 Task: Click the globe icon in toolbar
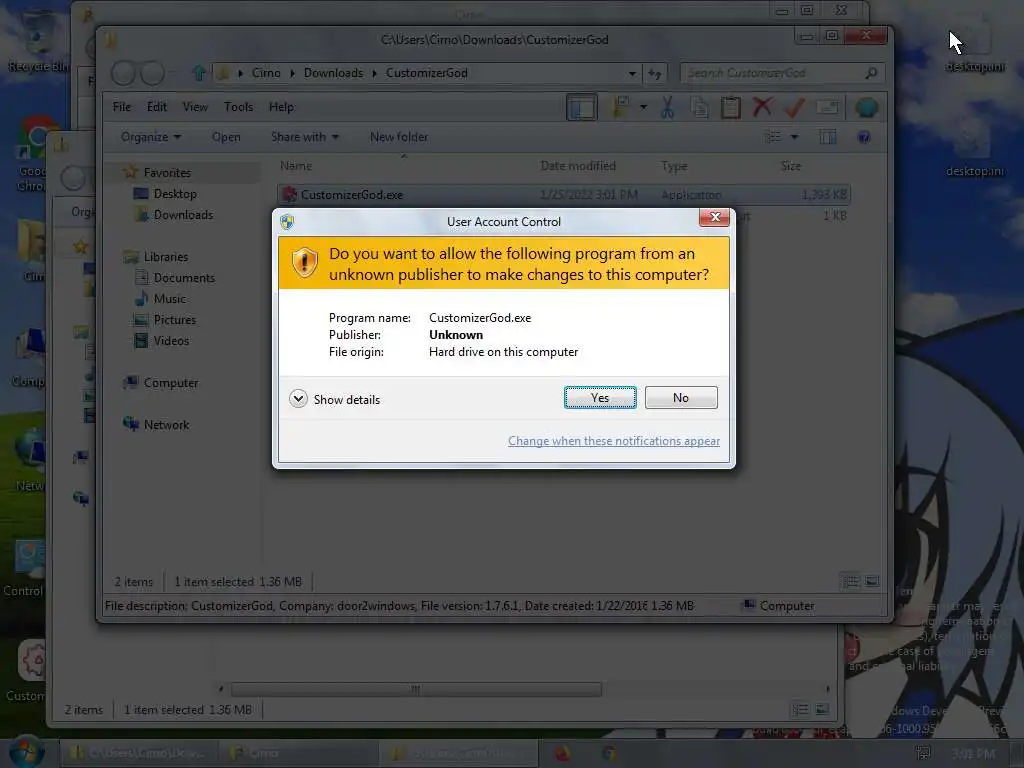pos(867,107)
